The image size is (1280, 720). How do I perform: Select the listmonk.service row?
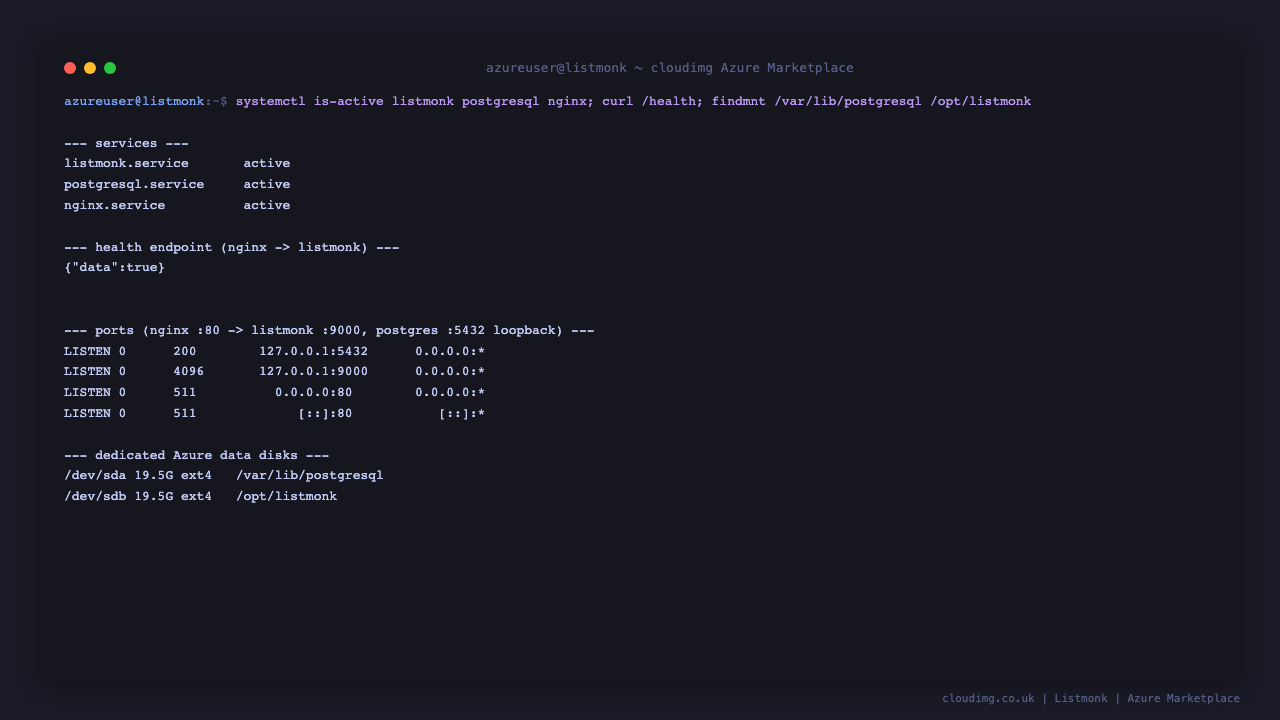click(177, 164)
